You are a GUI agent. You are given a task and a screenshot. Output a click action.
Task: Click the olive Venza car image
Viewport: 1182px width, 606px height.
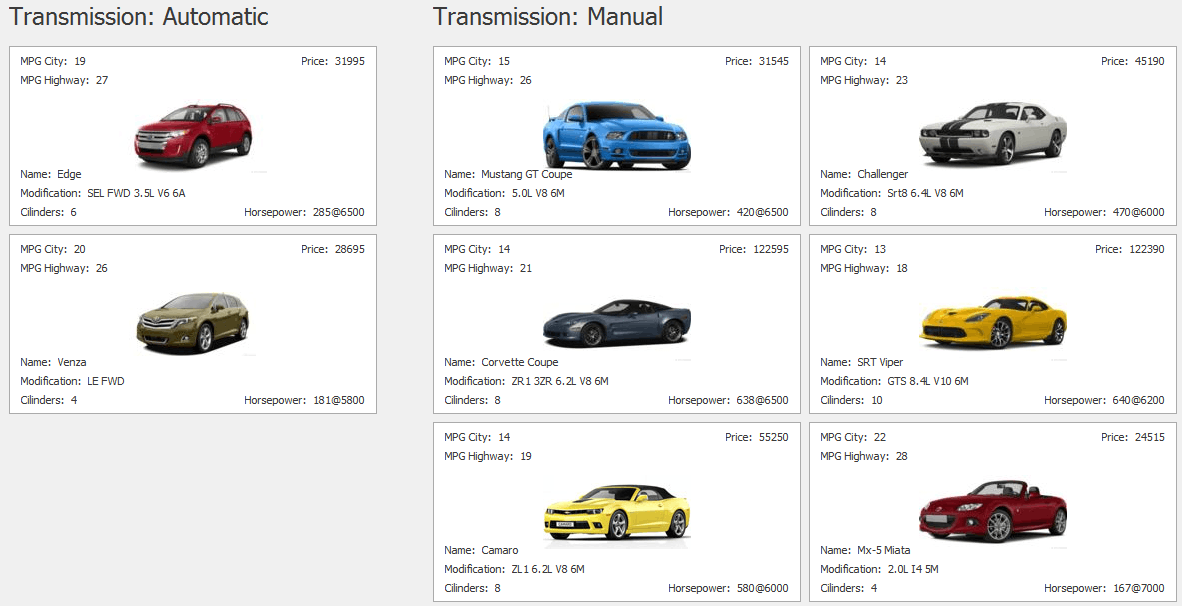pos(193,323)
